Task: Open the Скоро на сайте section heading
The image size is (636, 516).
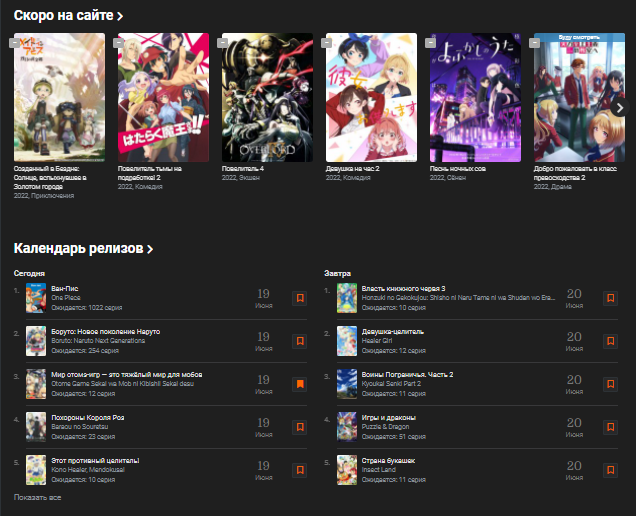Action: [68, 15]
